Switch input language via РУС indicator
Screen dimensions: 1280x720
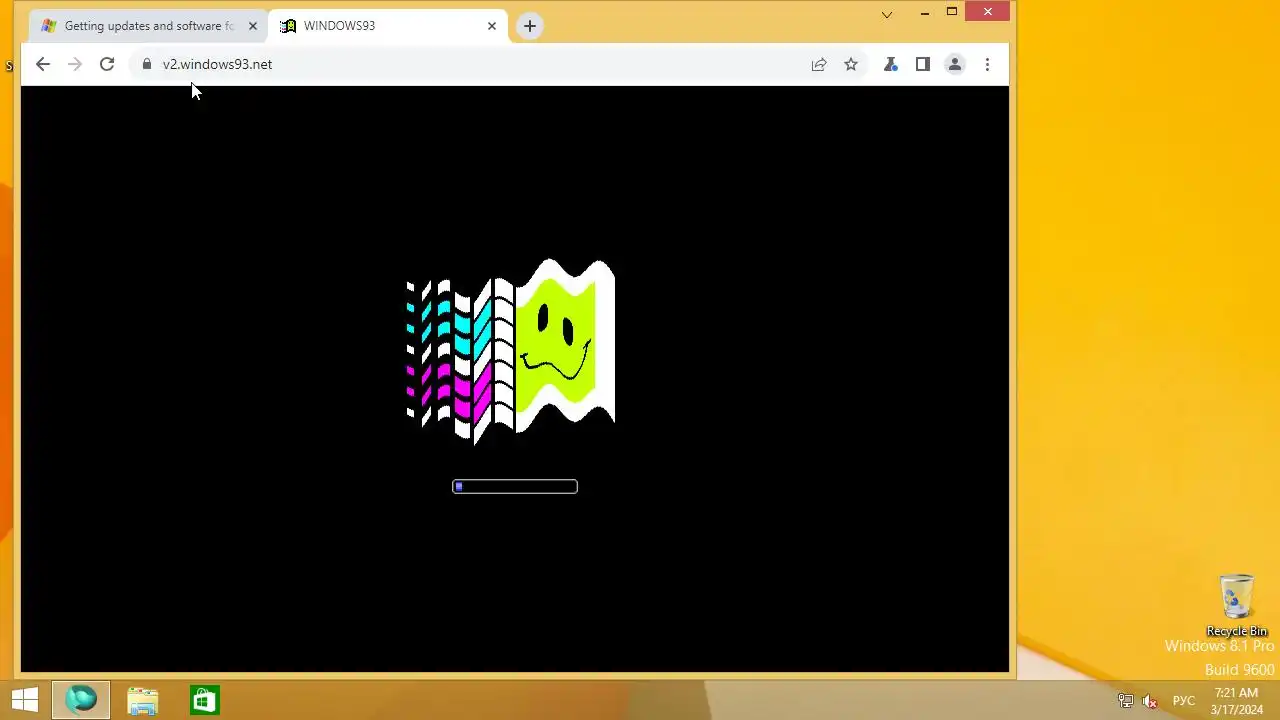pyautogui.click(x=1184, y=701)
